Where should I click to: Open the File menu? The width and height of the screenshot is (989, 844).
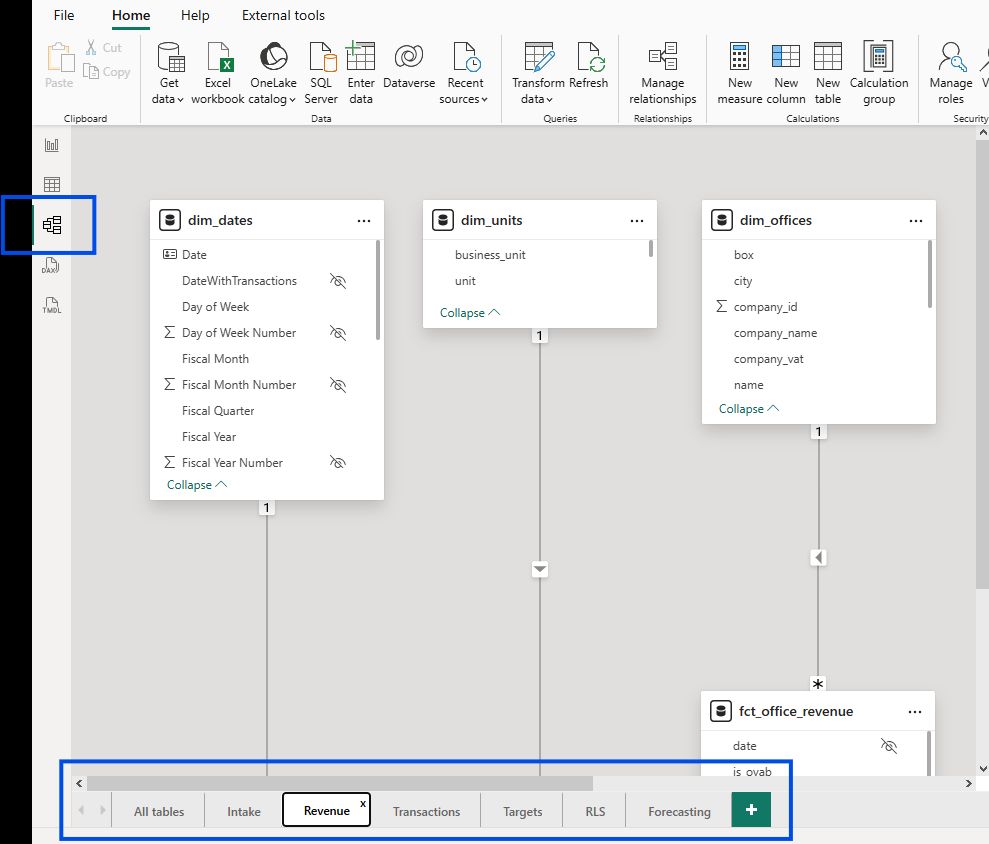click(64, 15)
